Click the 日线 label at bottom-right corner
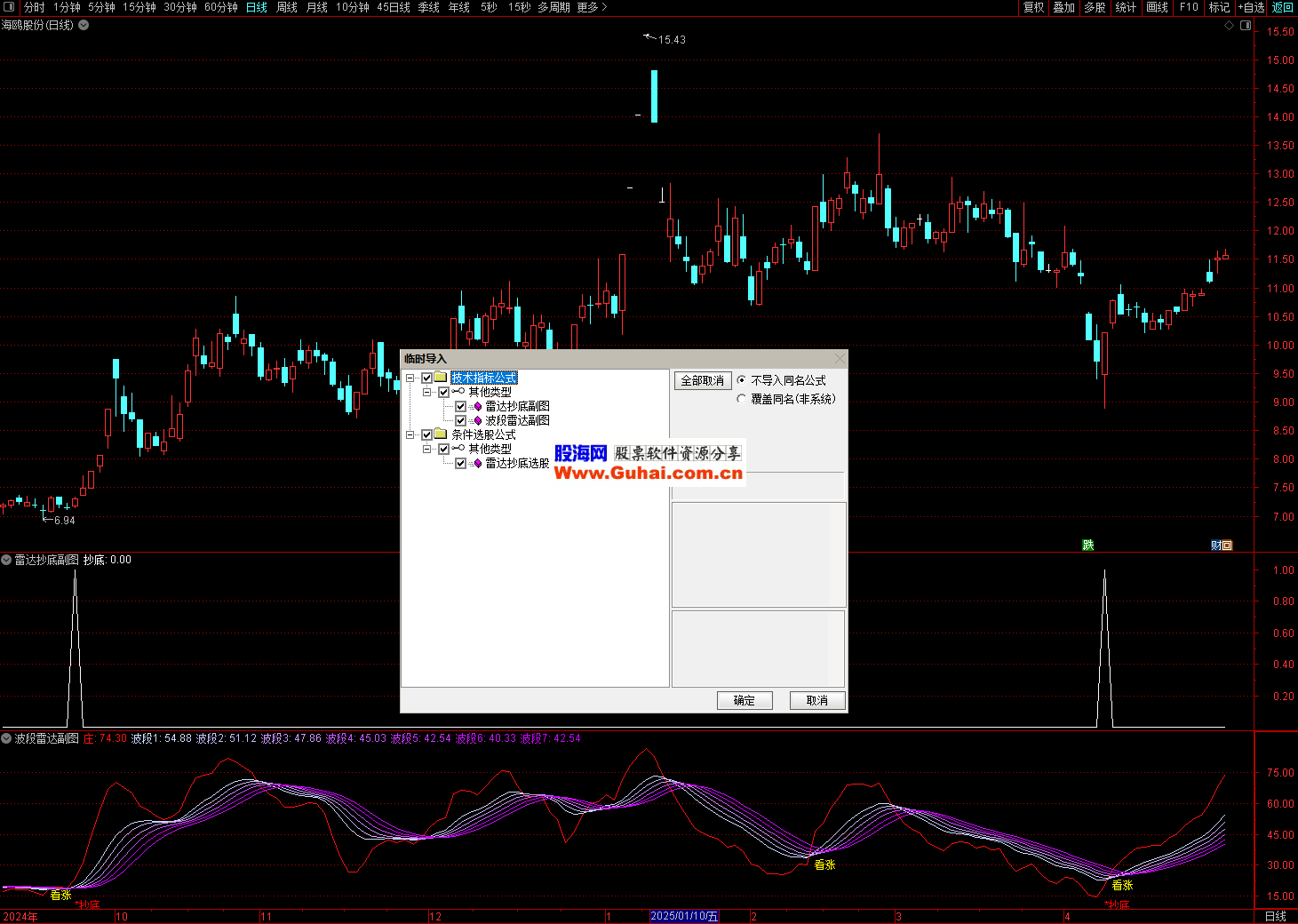 [x=1276, y=916]
